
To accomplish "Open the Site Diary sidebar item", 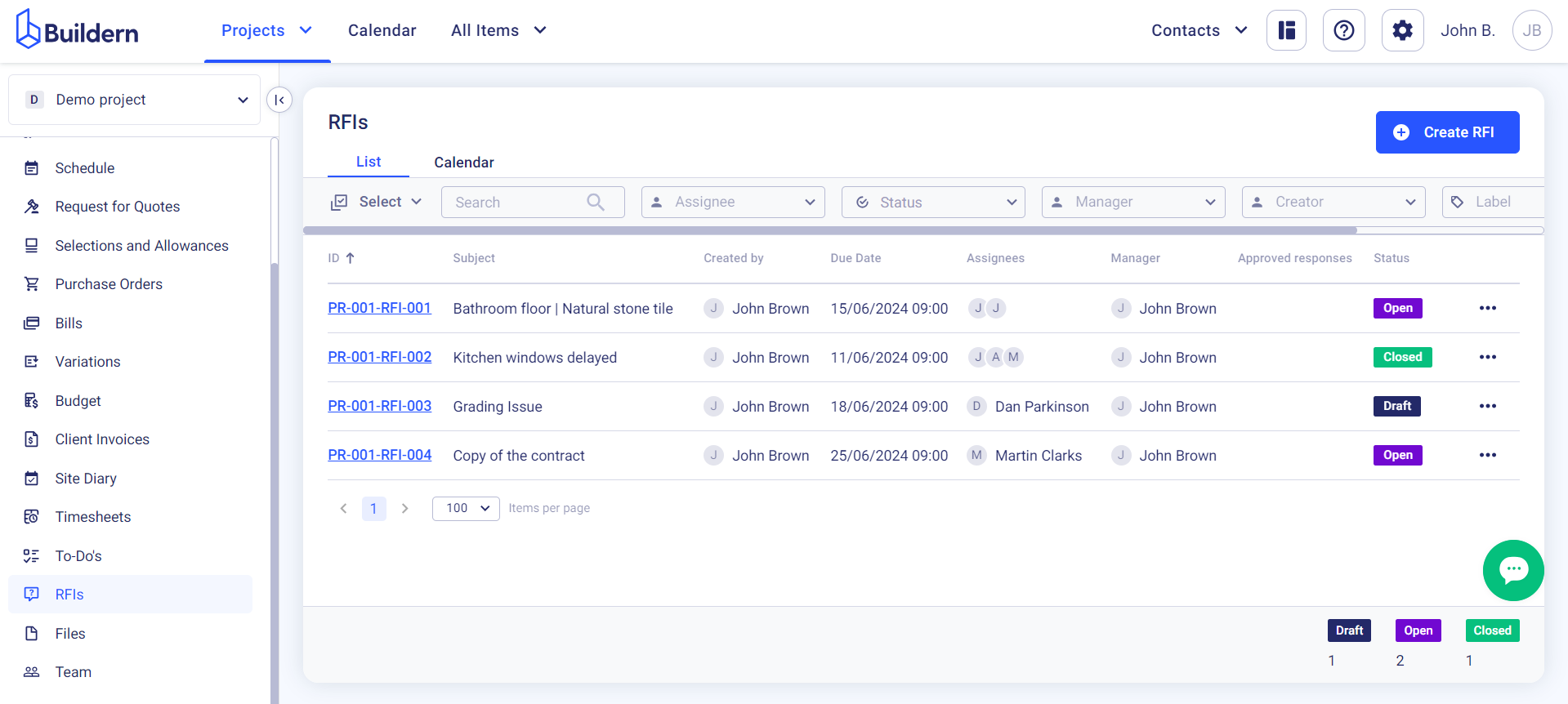I will (86, 479).
